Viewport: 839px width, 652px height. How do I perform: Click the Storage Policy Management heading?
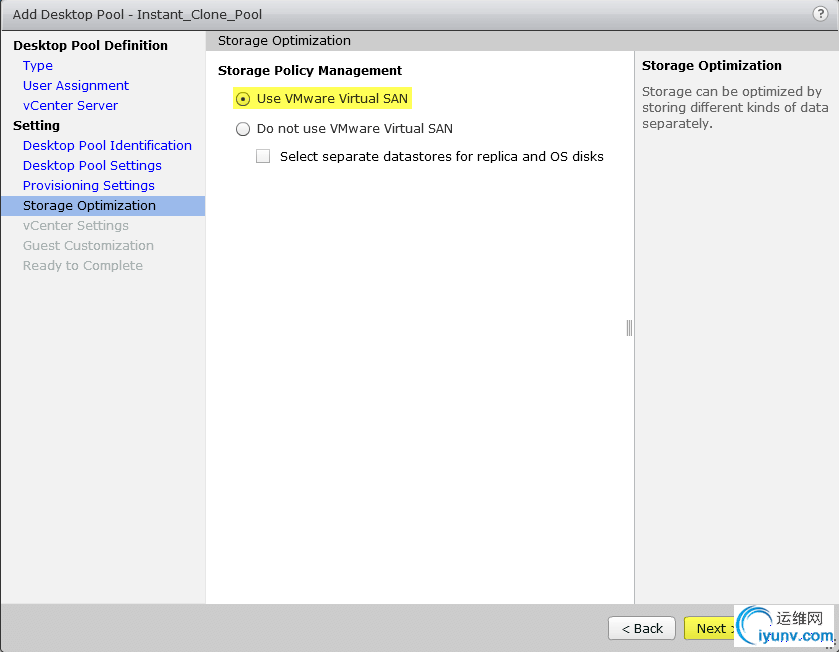(310, 71)
